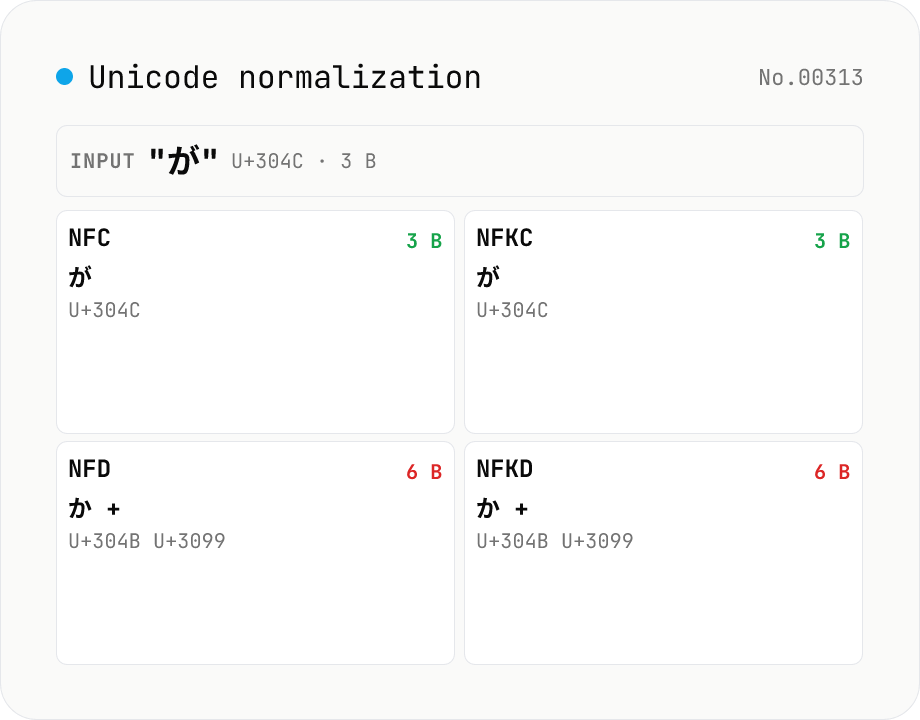
Task: Click the NFC card title
Action: click(89, 238)
